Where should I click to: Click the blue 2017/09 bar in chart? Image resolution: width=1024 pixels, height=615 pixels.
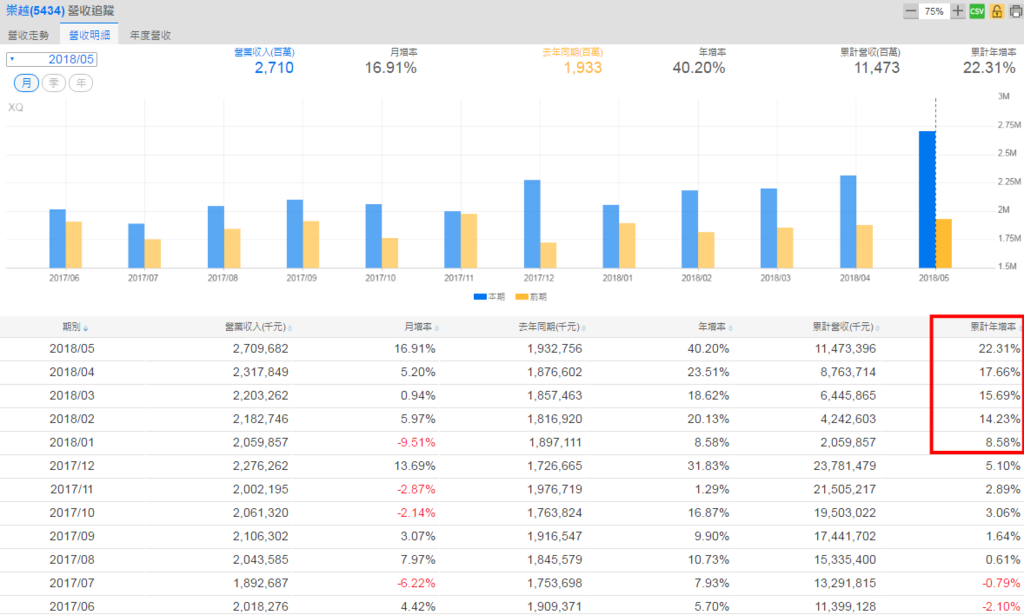pos(295,234)
